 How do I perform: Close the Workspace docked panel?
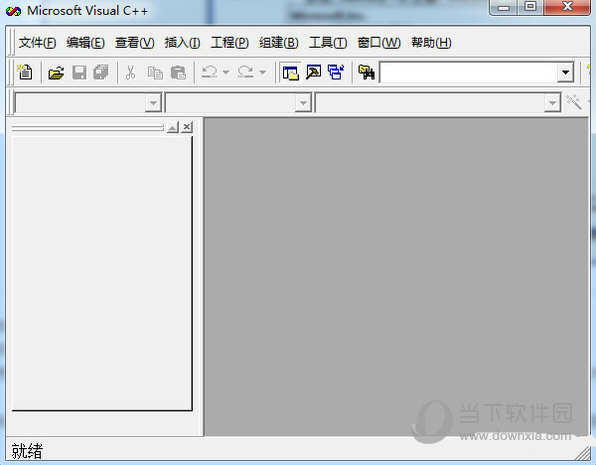(187, 127)
